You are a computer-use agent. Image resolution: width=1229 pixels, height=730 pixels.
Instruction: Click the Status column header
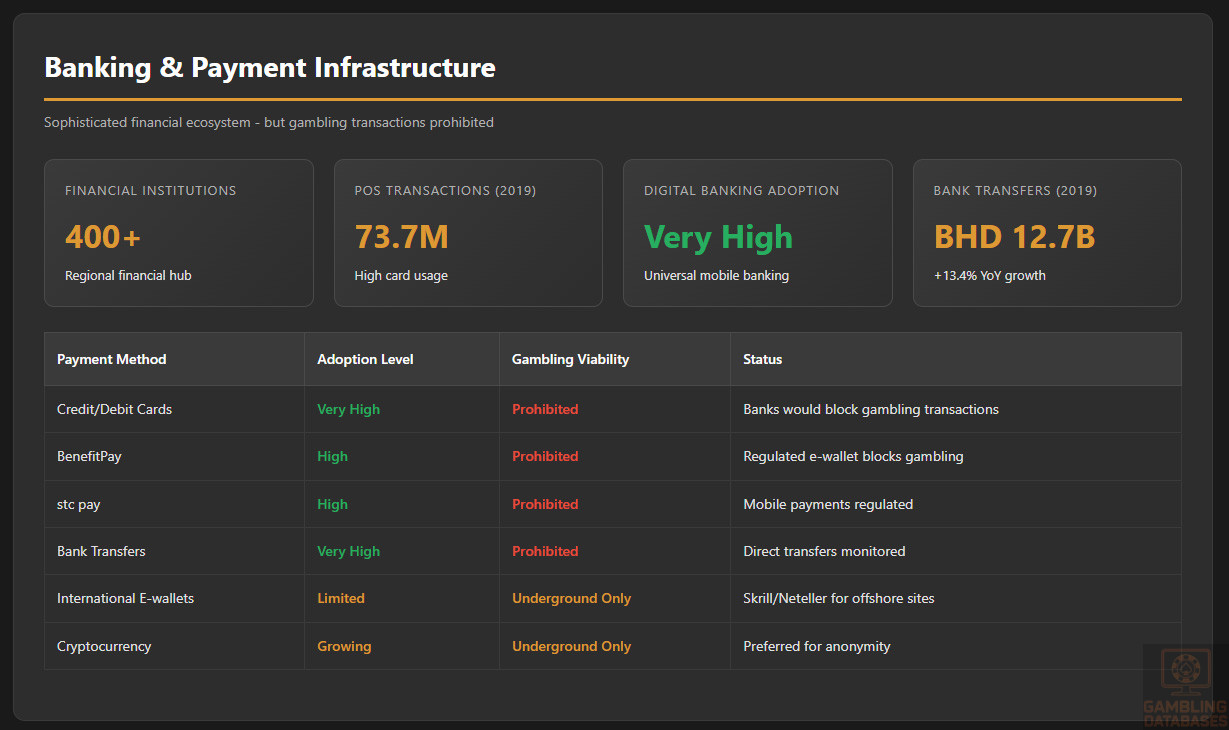coord(762,359)
